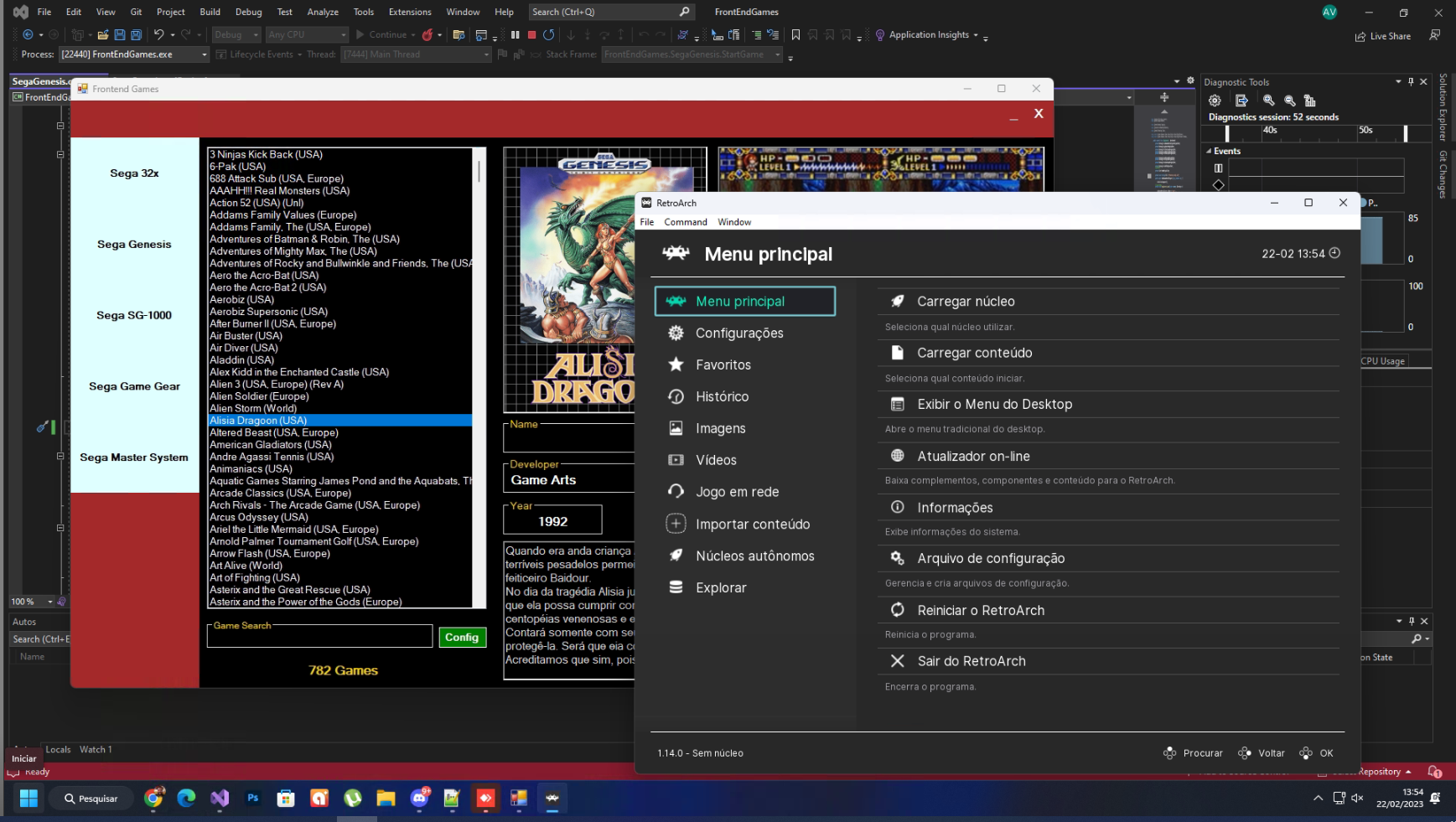Click Sega Genesis console button

click(134, 245)
